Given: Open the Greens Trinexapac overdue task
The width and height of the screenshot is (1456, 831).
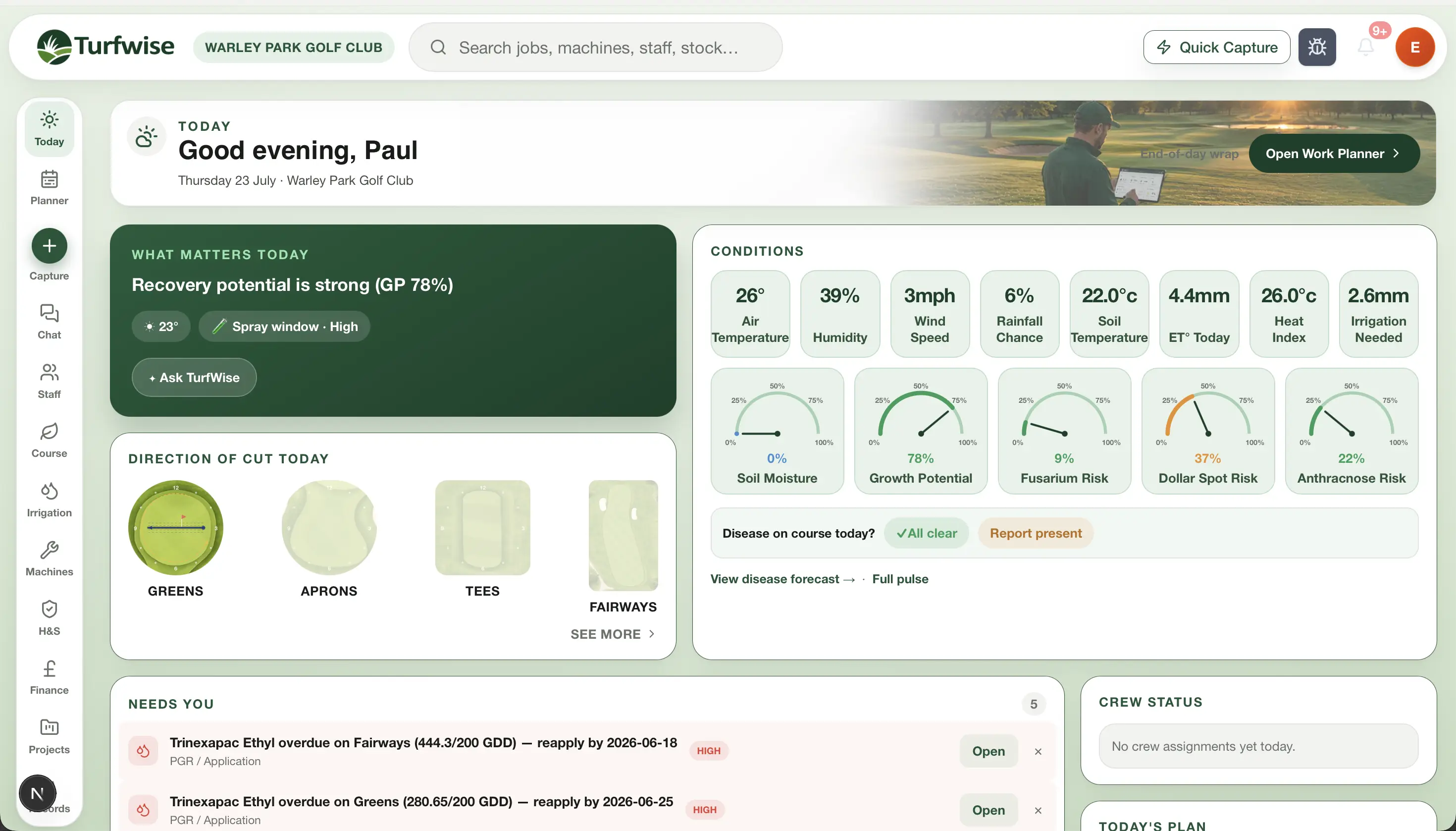Looking at the screenshot, I should pyautogui.click(x=988, y=810).
